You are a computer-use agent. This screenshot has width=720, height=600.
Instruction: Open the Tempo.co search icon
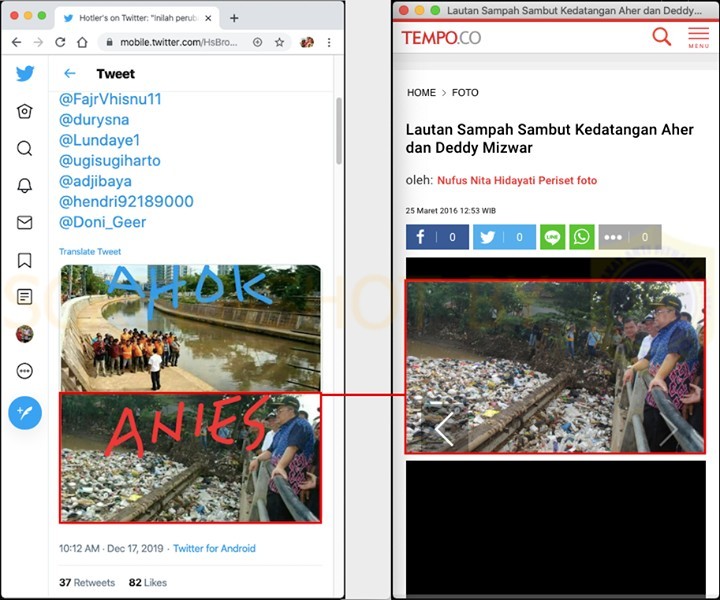661,37
